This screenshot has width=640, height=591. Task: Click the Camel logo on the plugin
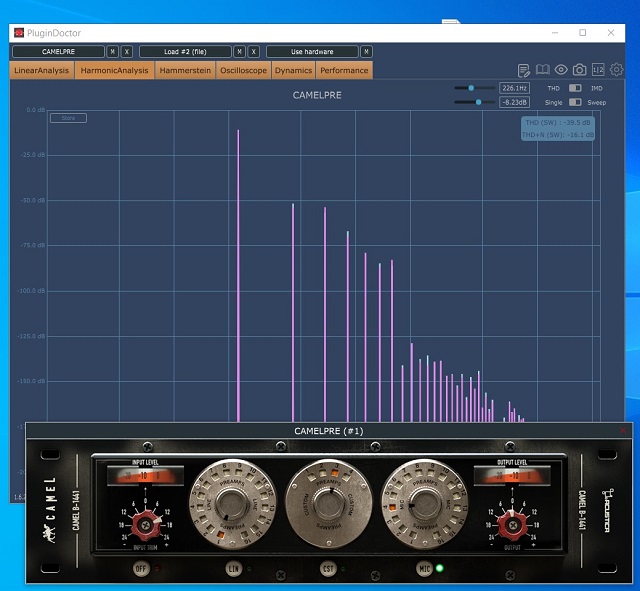pos(50,510)
